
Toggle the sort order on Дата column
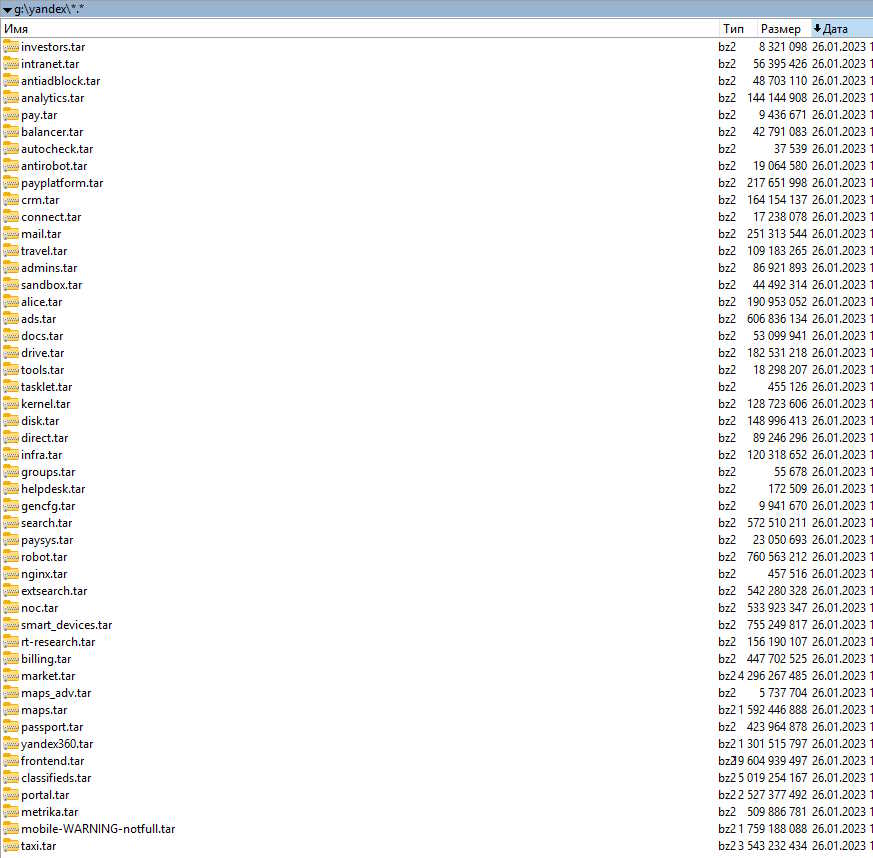coord(841,29)
